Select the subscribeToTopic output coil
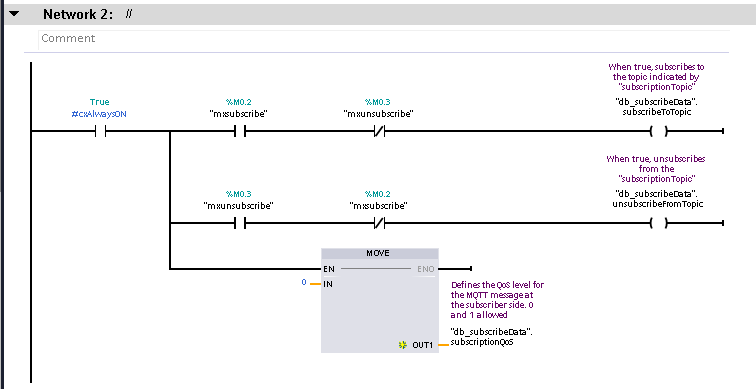The width and height of the screenshot is (756, 389). click(x=659, y=131)
